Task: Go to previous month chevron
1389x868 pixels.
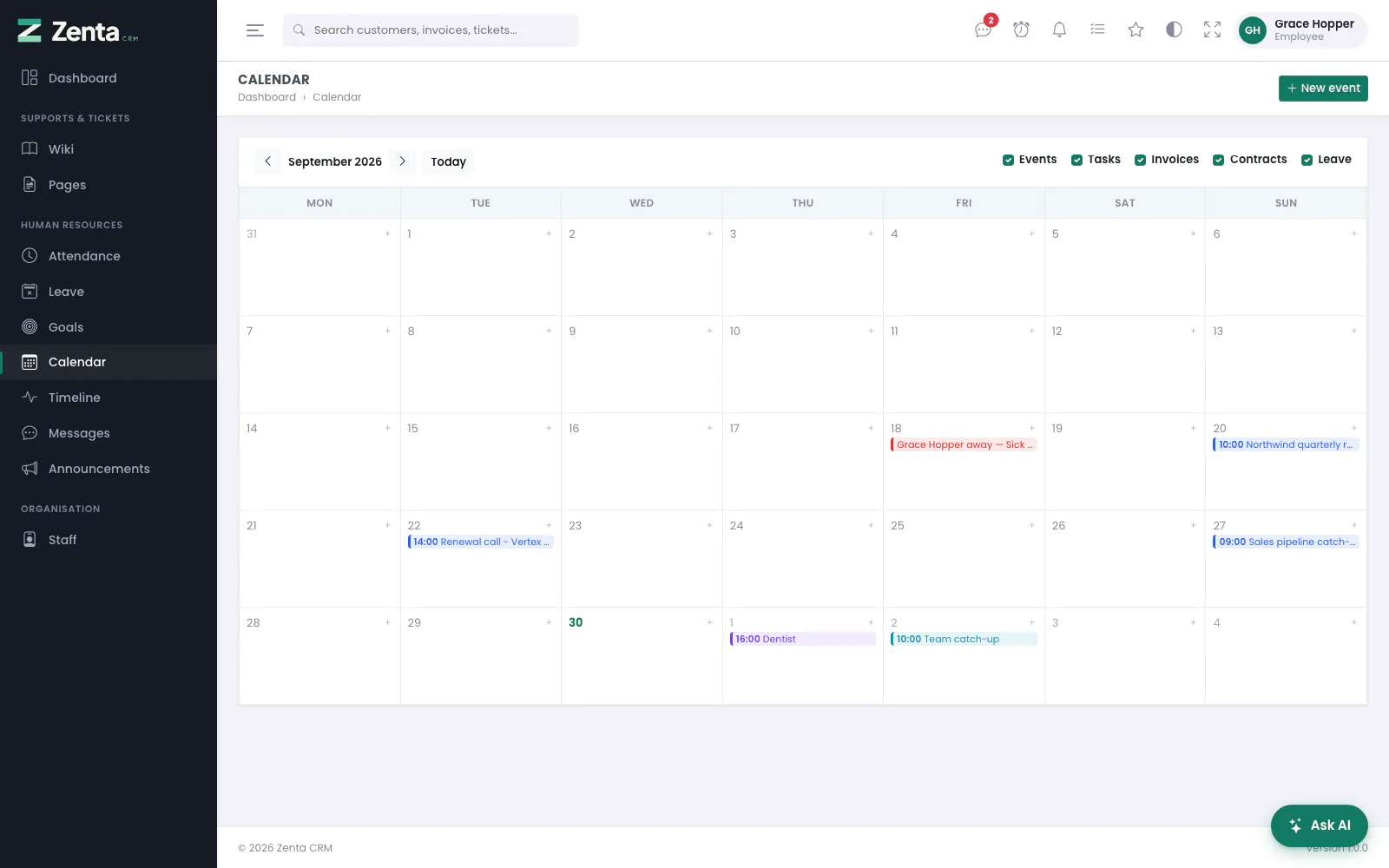Action: point(267,161)
